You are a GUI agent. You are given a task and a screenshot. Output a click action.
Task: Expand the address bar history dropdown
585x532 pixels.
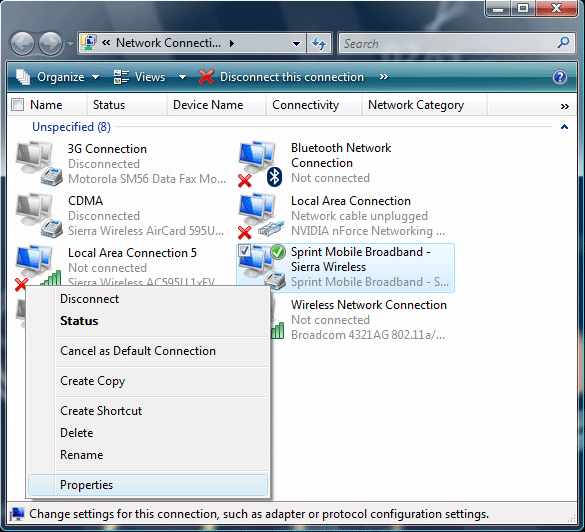(297, 44)
